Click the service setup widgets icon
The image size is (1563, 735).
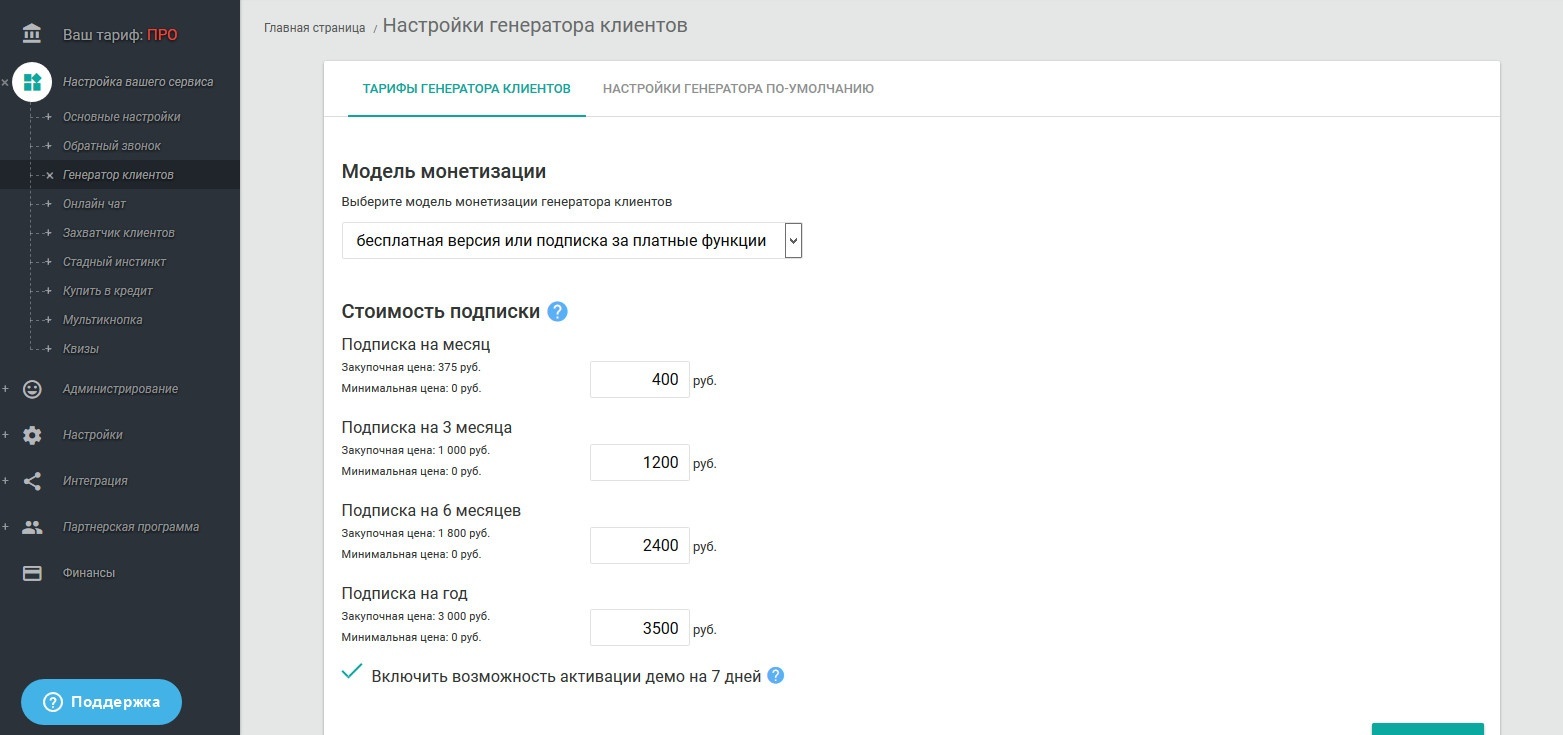click(x=32, y=82)
